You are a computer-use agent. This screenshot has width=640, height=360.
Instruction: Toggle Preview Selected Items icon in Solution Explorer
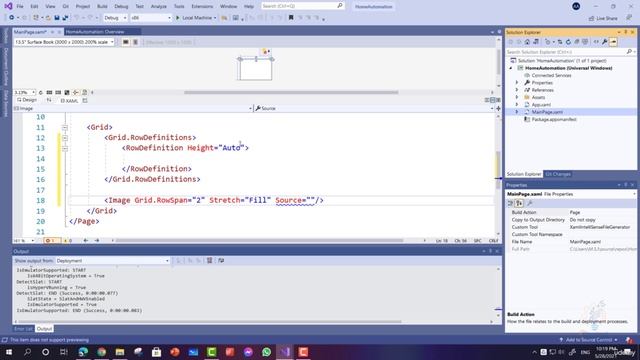pyautogui.click(x=613, y=42)
